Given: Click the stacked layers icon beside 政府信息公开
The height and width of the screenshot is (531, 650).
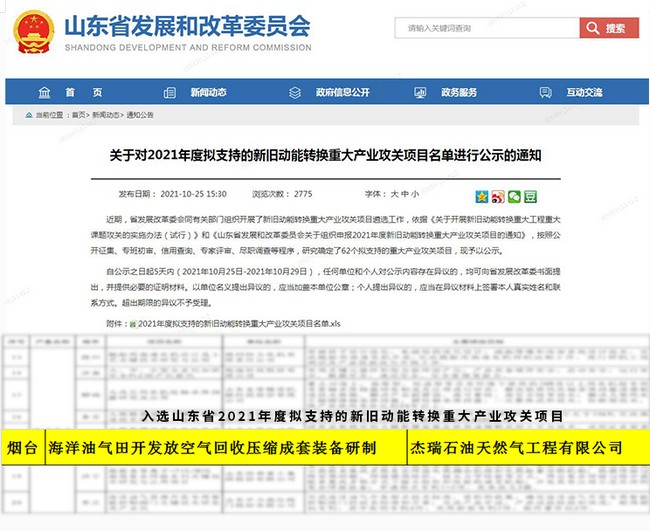Looking at the screenshot, I should (x=295, y=92).
